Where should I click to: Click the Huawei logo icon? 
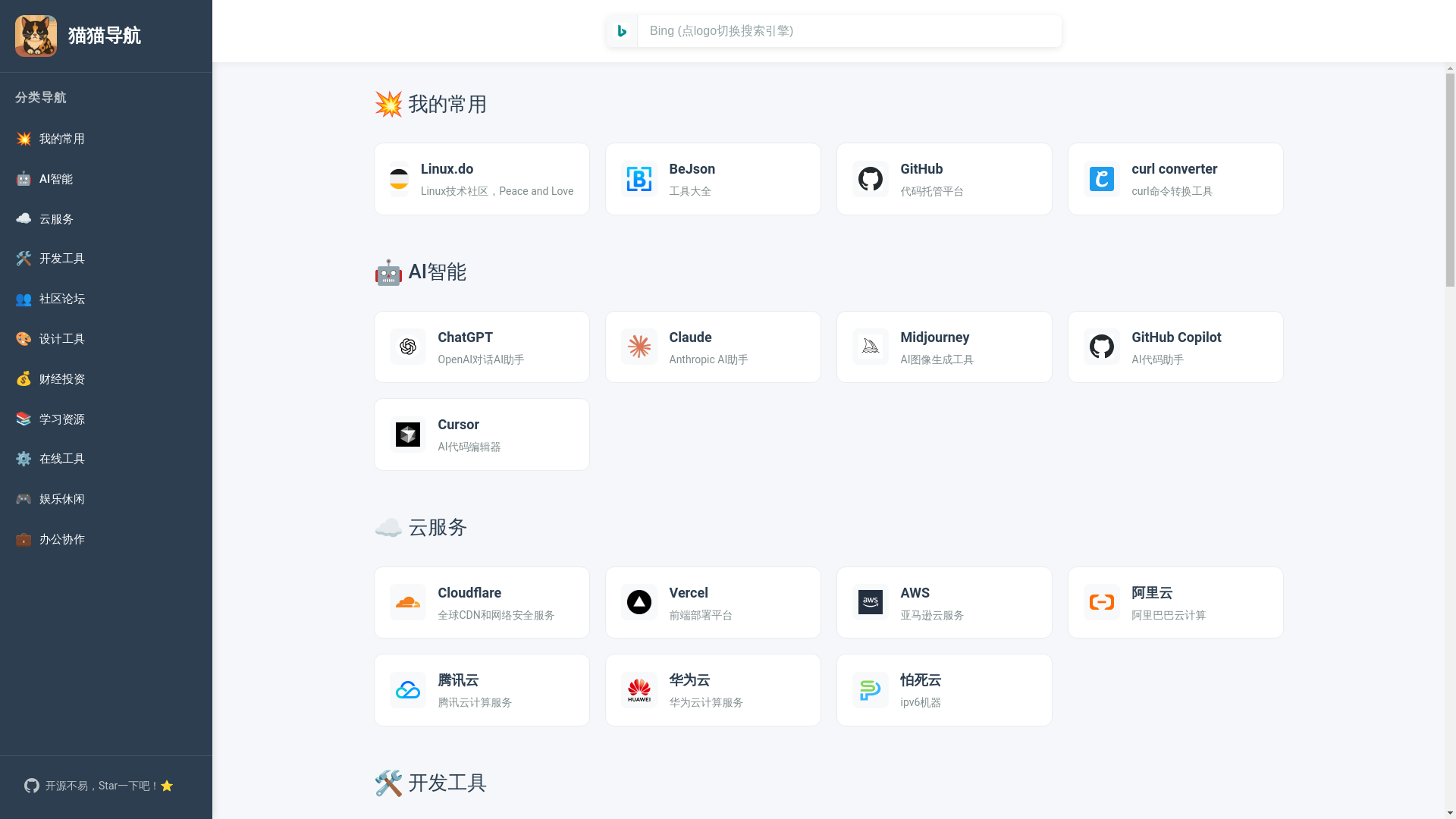click(639, 690)
